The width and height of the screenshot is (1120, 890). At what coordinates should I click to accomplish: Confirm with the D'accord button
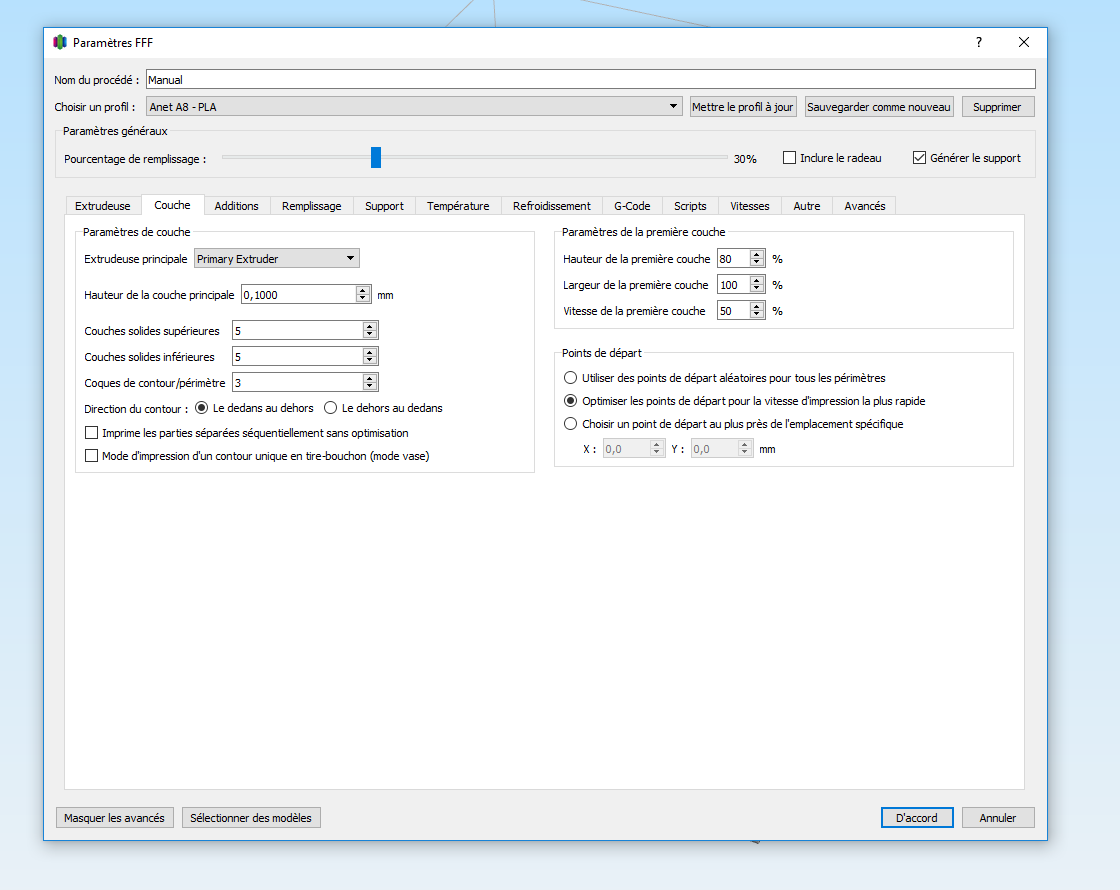(x=916, y=818)
